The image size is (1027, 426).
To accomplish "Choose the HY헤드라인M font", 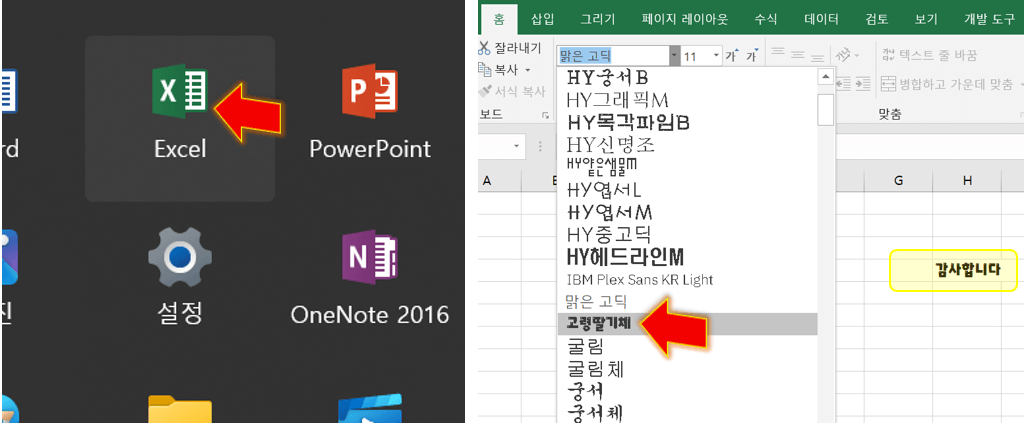I will (686, 256).
